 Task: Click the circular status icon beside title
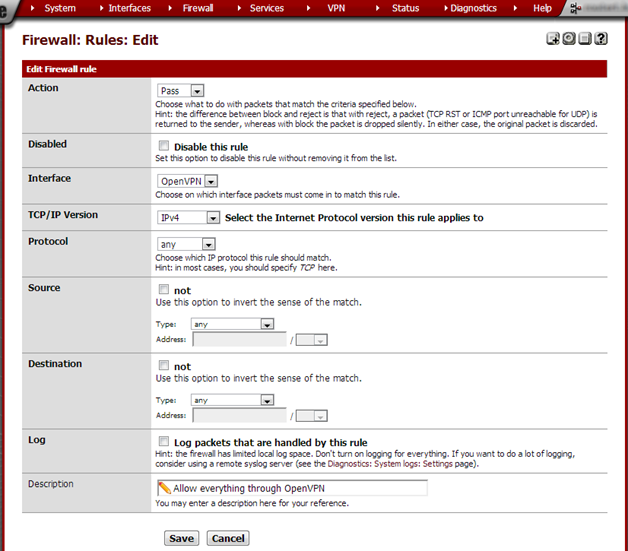point(569,38)
